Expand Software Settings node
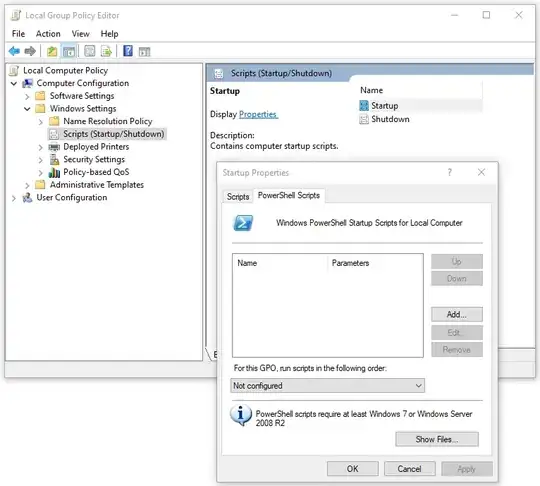Image resolution: width=540 pixels, height=486 pixels. point(27,96)
